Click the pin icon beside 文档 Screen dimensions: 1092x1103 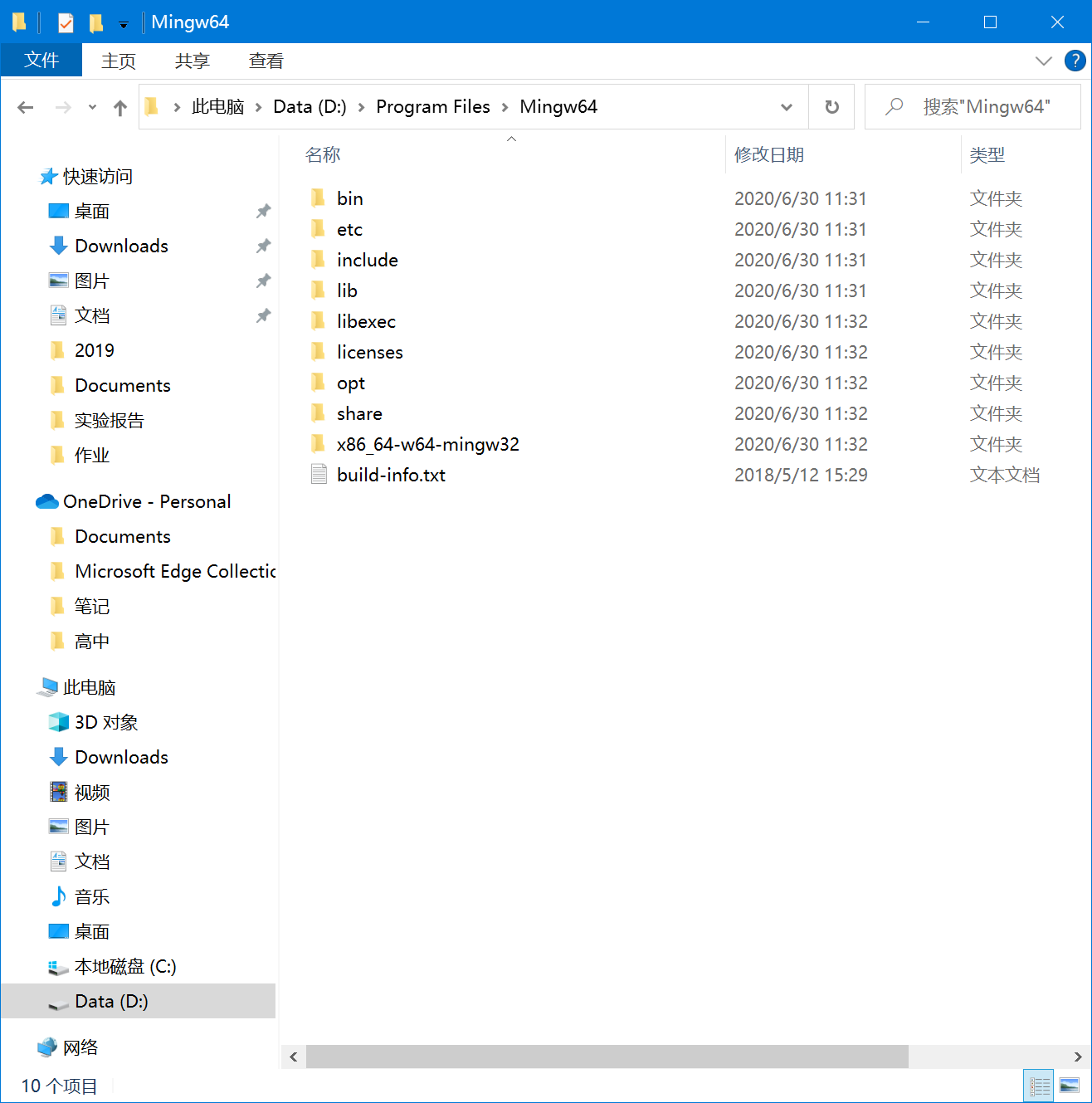click(263, 316)
